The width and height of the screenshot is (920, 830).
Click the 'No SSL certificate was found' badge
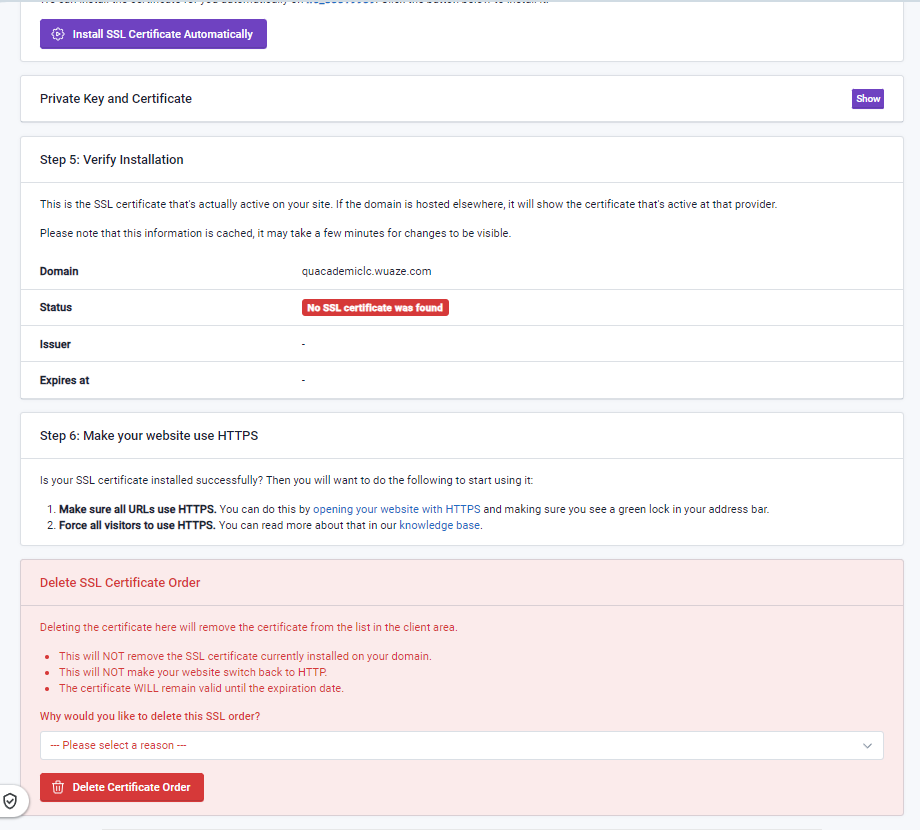pyautogui.click(x=375, y=308)
